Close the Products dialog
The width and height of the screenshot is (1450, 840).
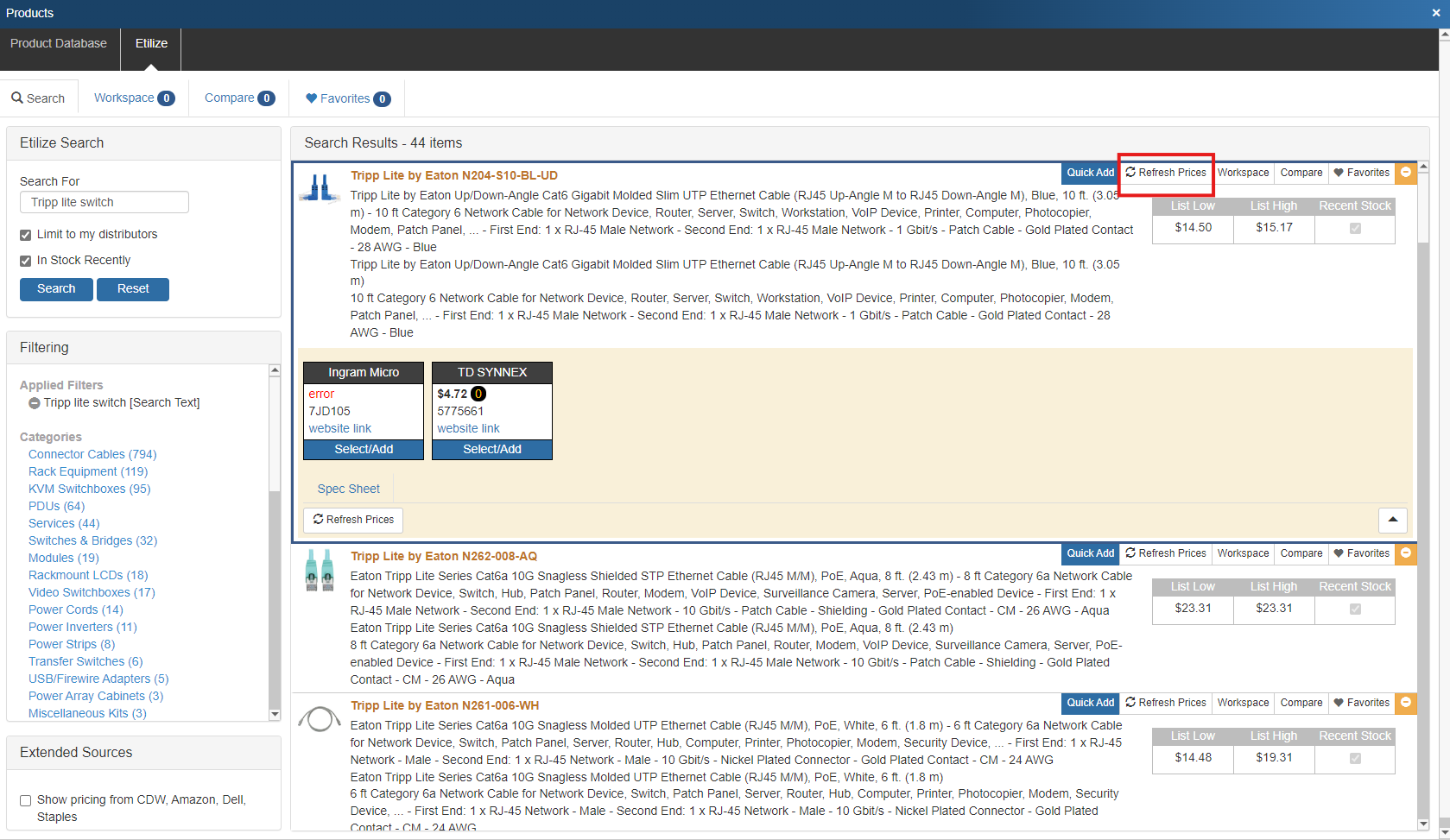(1436, 13)
